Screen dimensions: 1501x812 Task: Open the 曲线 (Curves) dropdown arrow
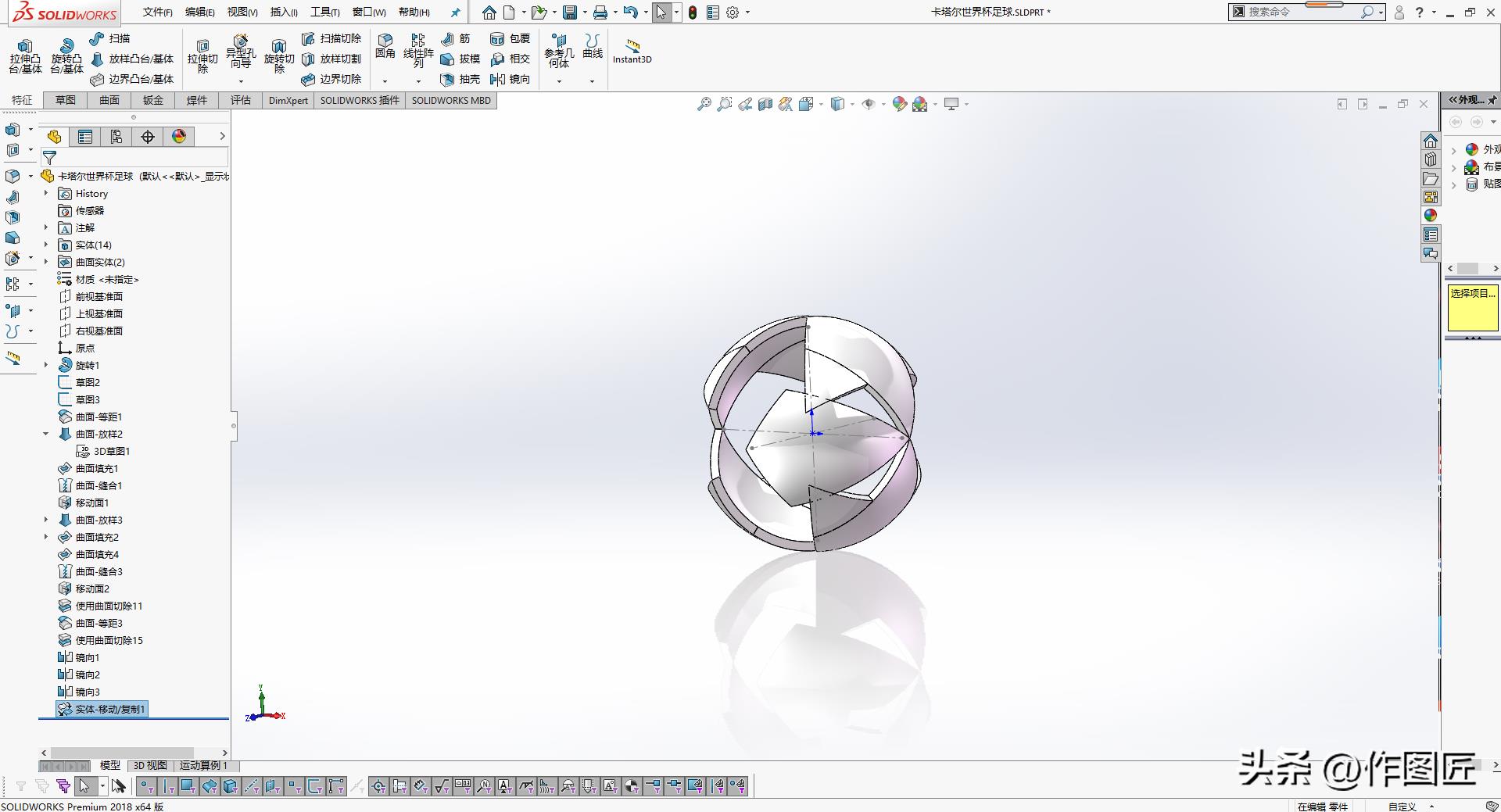[592, 81]
